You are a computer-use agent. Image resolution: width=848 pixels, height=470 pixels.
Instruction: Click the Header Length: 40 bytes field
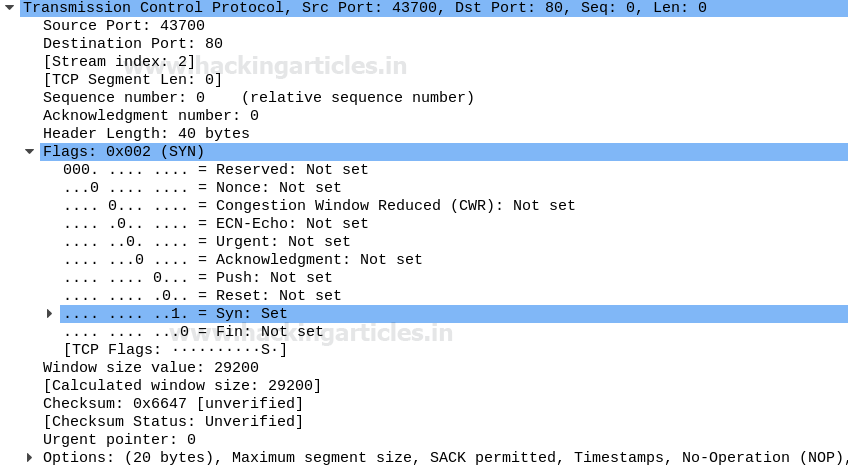pyautogui.click(x=146, y=134)
